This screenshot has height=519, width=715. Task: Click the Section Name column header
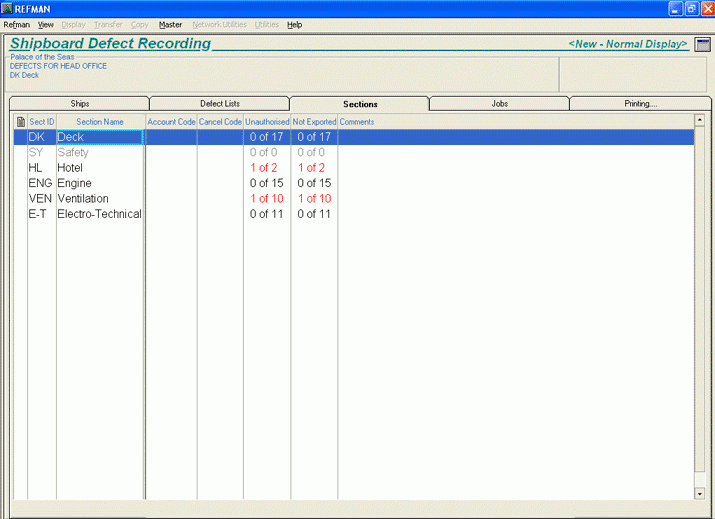coord(100,122)
